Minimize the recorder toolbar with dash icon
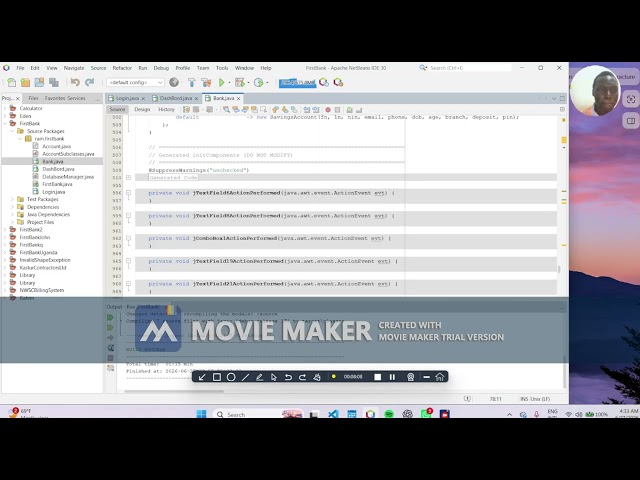Image resolution: width=640 pixels, height=480 pixels. 427,377
